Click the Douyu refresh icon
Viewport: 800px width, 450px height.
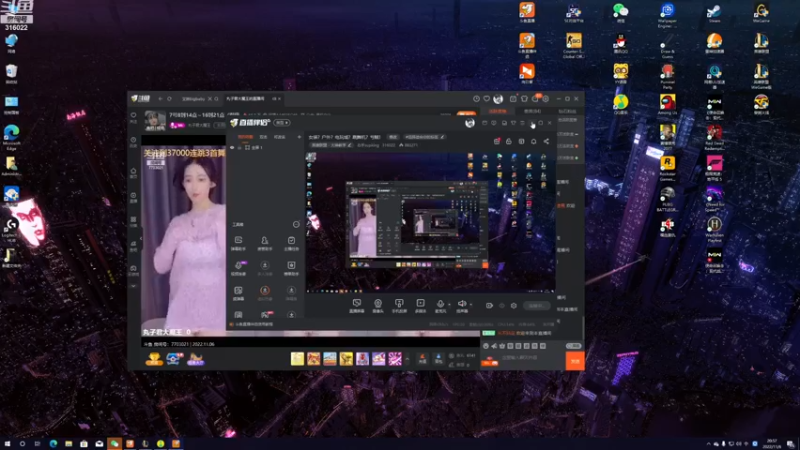click(169, 98)
